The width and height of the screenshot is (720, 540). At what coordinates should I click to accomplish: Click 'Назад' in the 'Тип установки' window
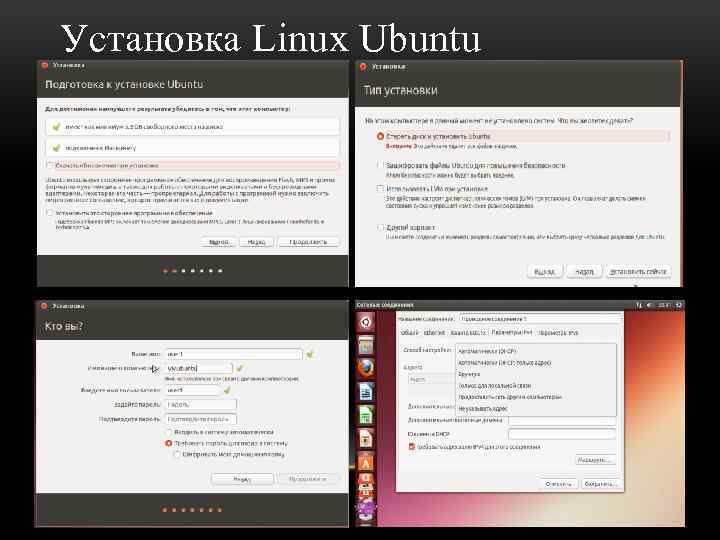[x=584, y=271]
